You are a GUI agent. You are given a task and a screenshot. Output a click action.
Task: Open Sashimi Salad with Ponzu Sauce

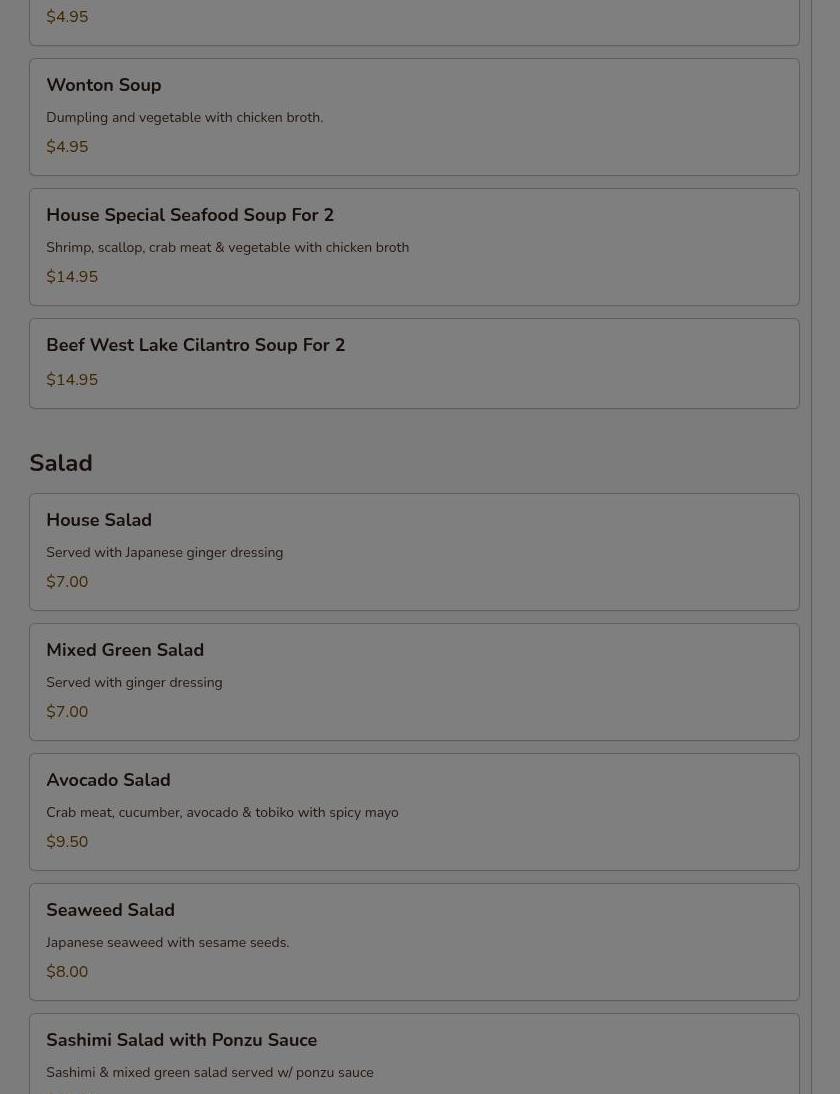(x=181, y=1041)
